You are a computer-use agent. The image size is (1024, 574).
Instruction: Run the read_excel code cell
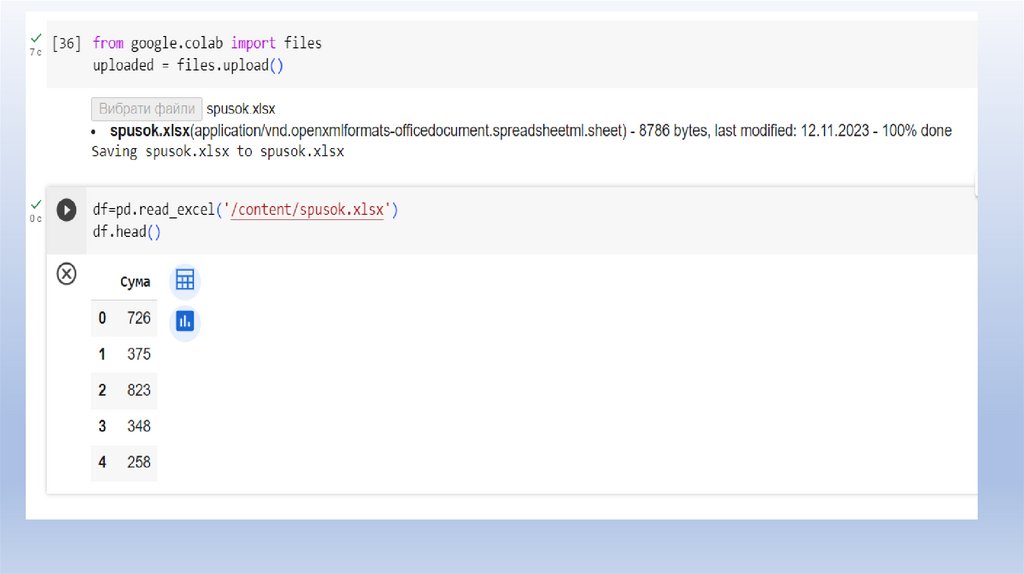tap(66, 210)
